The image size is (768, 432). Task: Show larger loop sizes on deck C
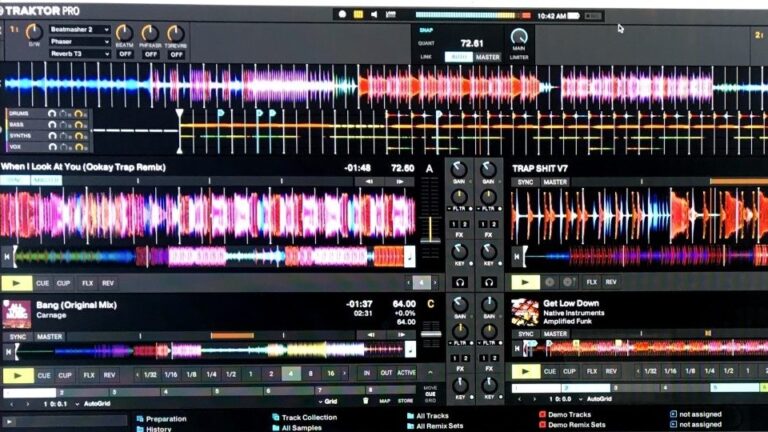(344, 374)
